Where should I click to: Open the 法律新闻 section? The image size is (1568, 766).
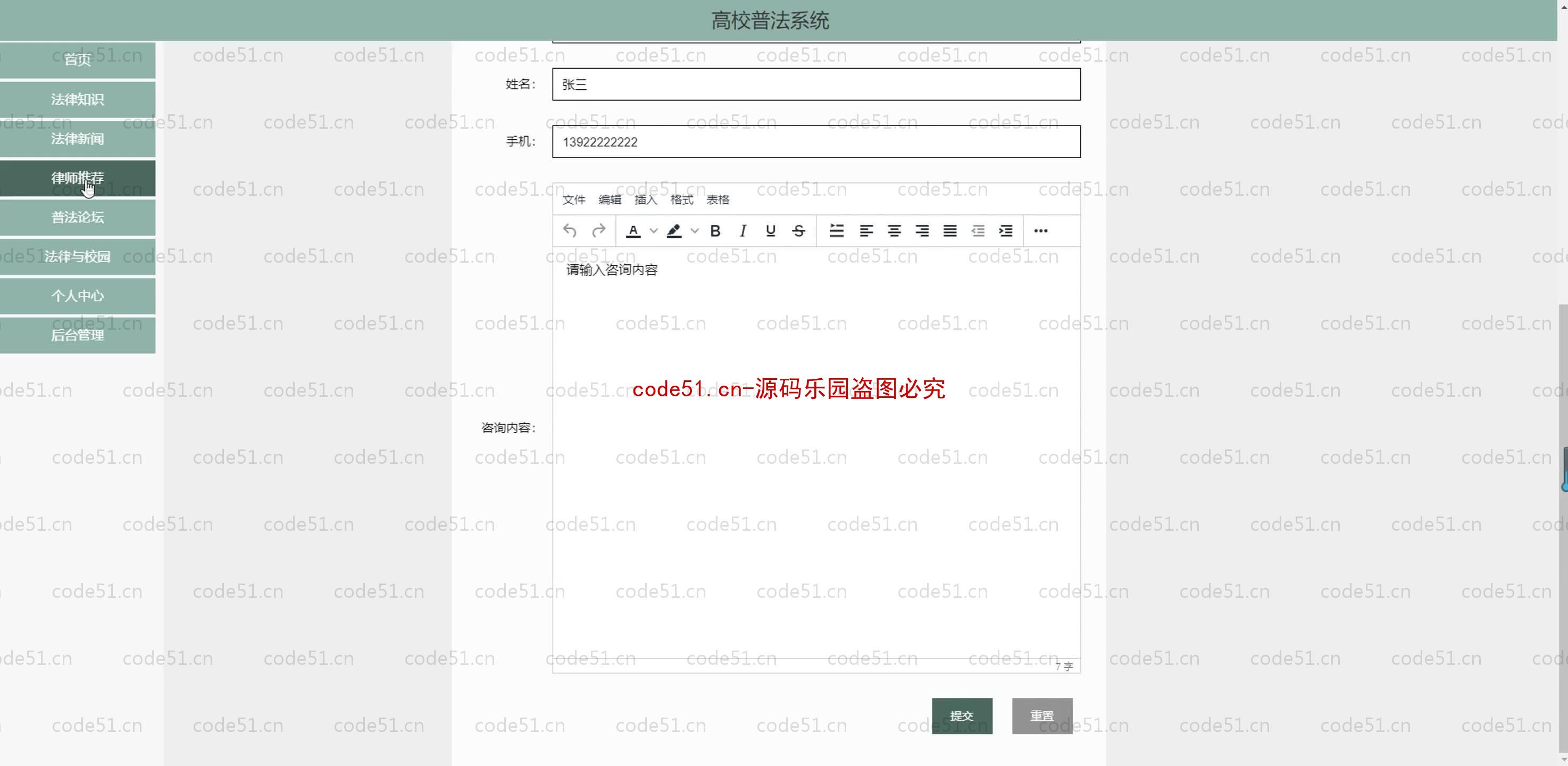(x=77, y=139)
